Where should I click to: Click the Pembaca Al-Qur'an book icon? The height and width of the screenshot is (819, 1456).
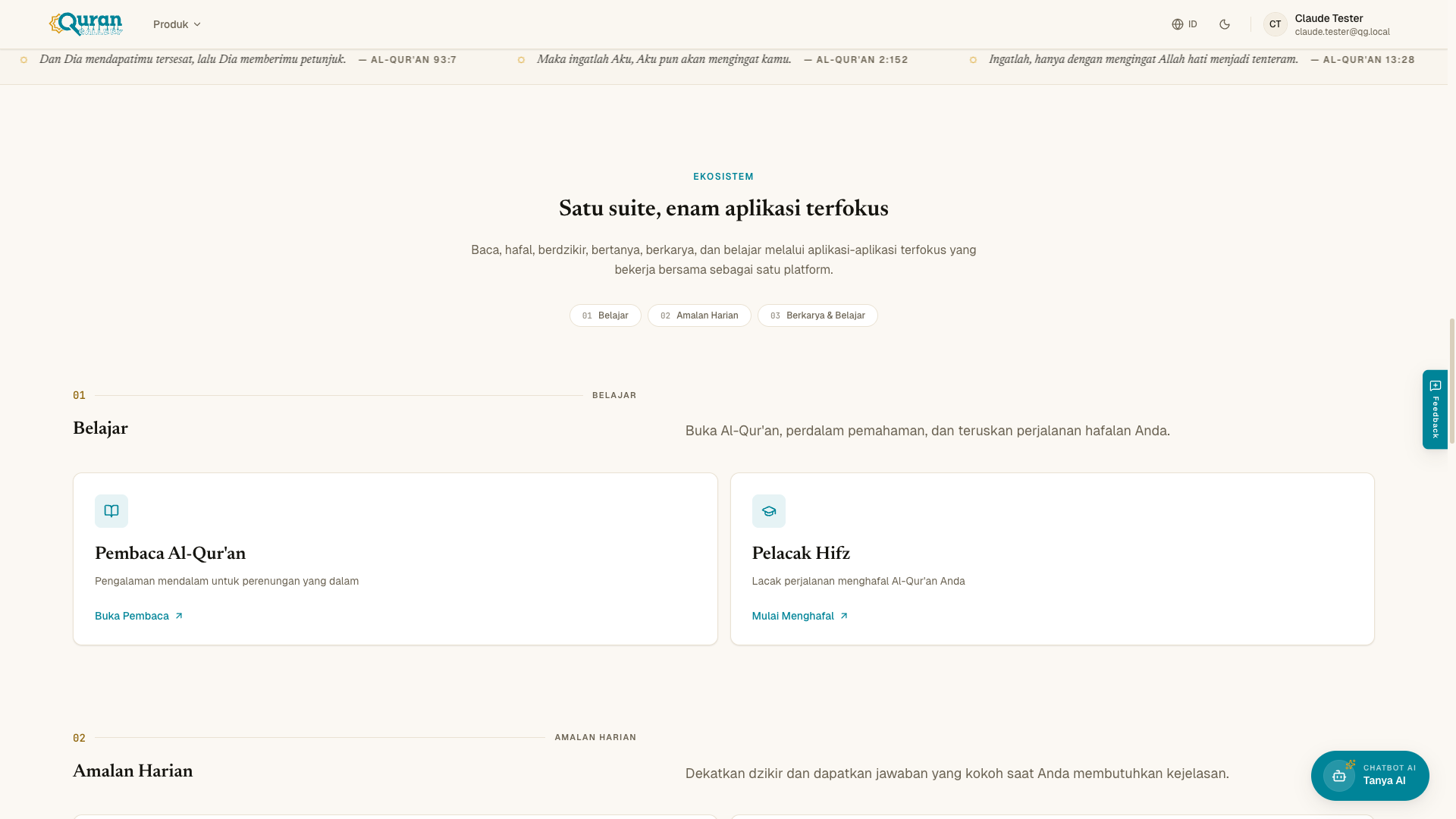coord(111,511)
